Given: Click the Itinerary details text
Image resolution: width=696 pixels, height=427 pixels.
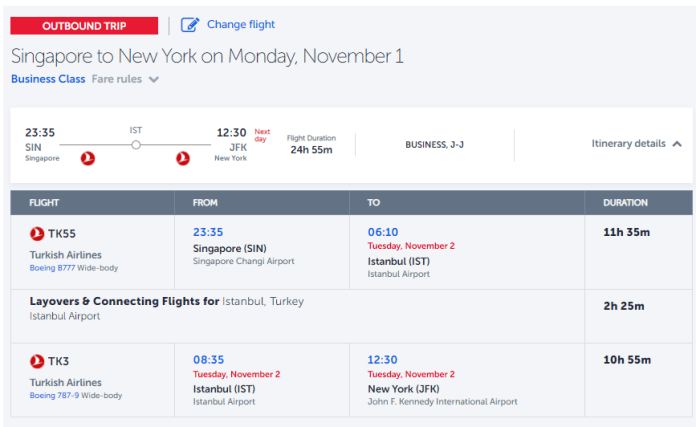Looking at the screenshot, I should tap(629, 144).
